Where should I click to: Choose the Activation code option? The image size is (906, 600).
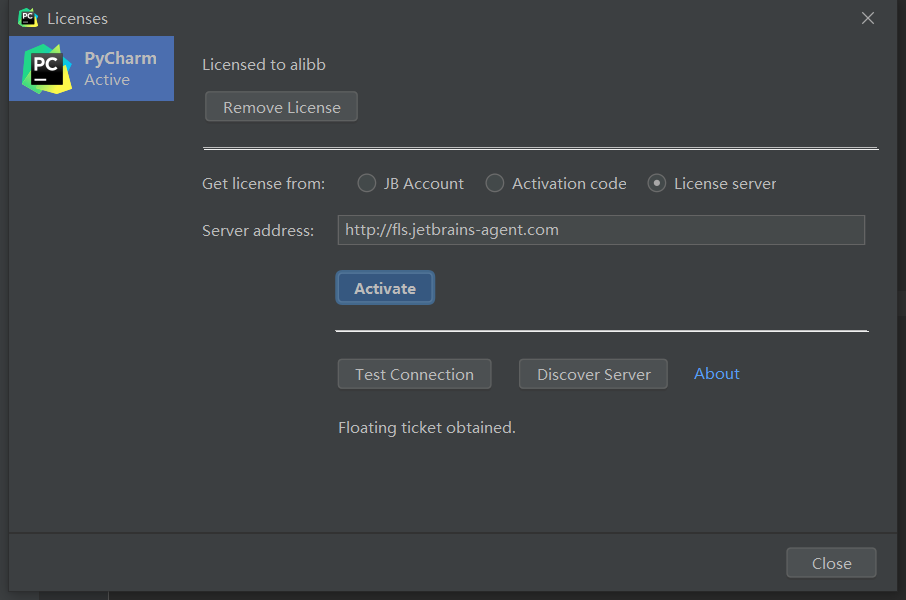tap(495, 183)
